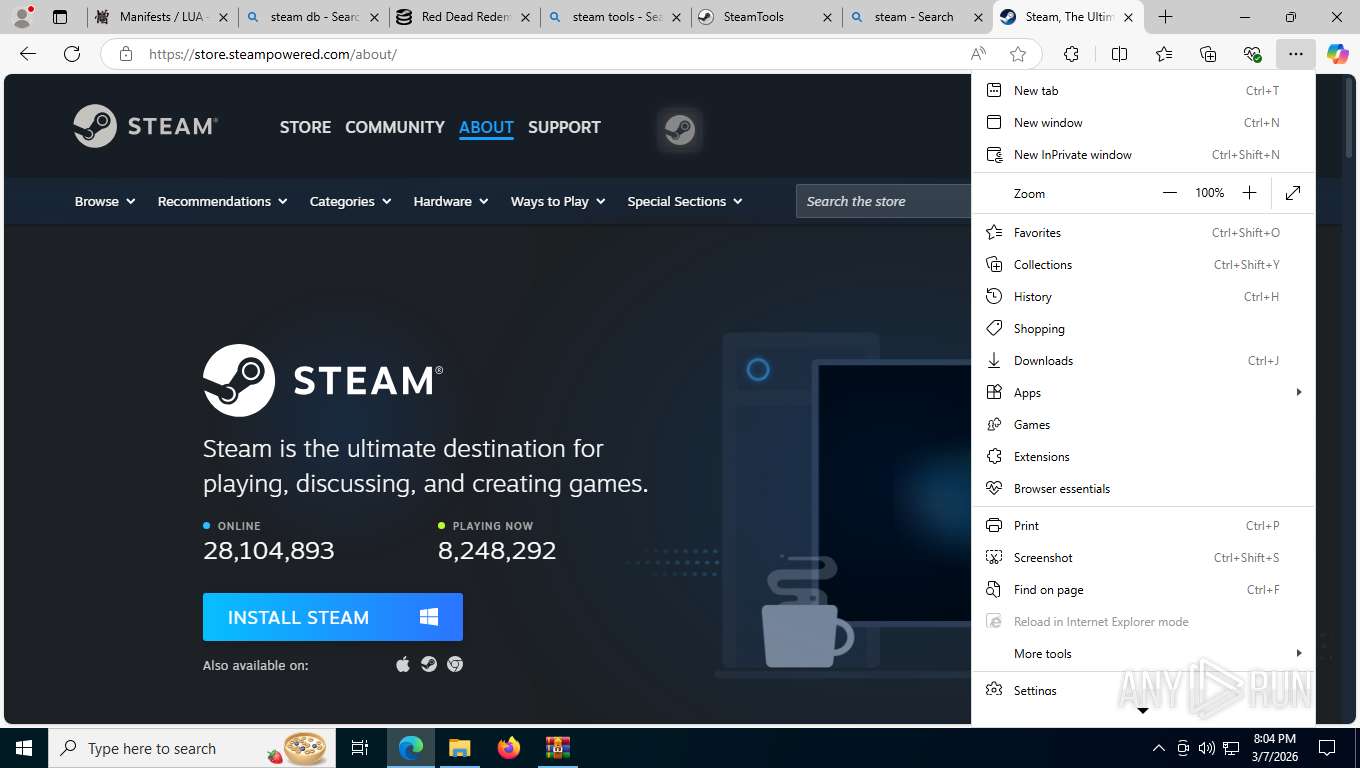Open Browser essentials heart toolbar icon
This screenshot has height=768, width=1360.
tap(1252, 54)
